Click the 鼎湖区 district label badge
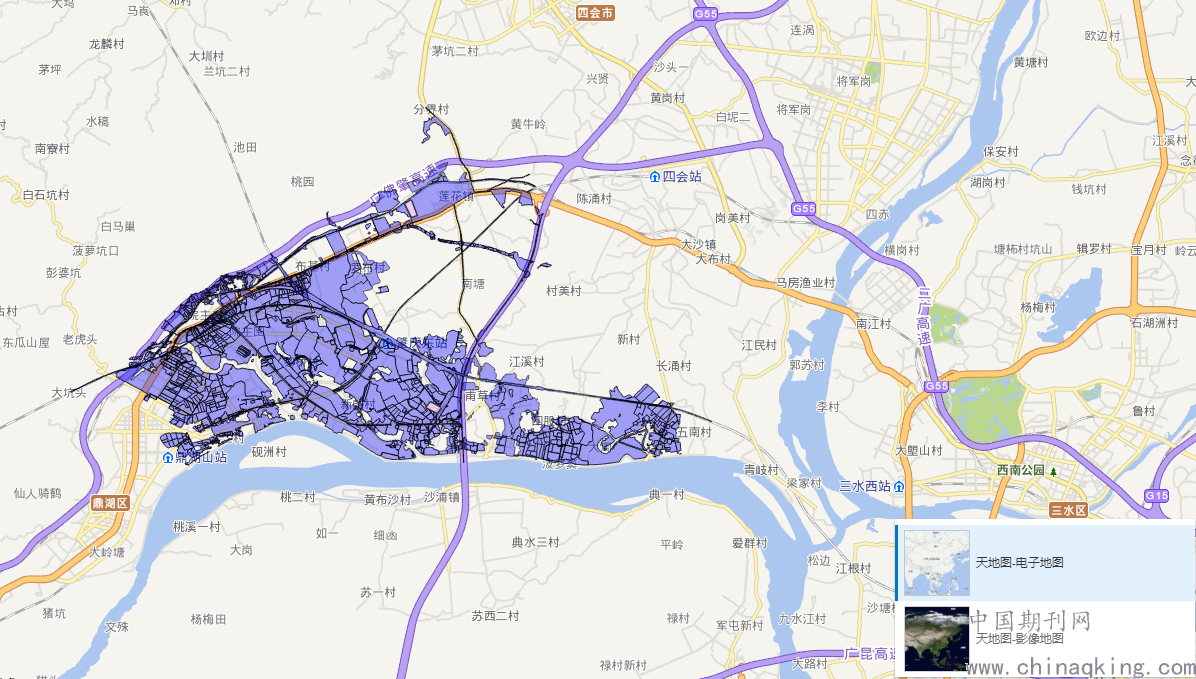The width and height of the screenshot is (1196, 679). 111,503
